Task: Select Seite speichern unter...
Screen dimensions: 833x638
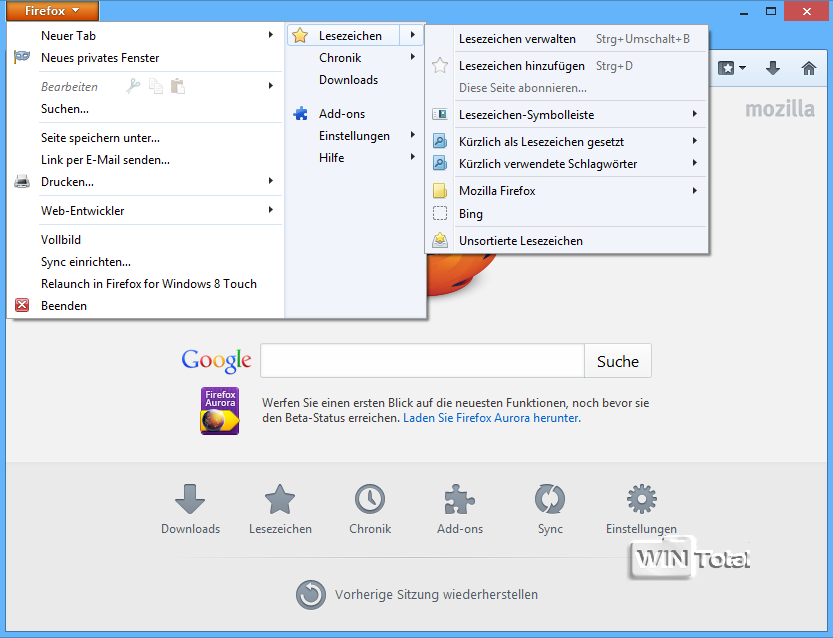Action: 100,138
